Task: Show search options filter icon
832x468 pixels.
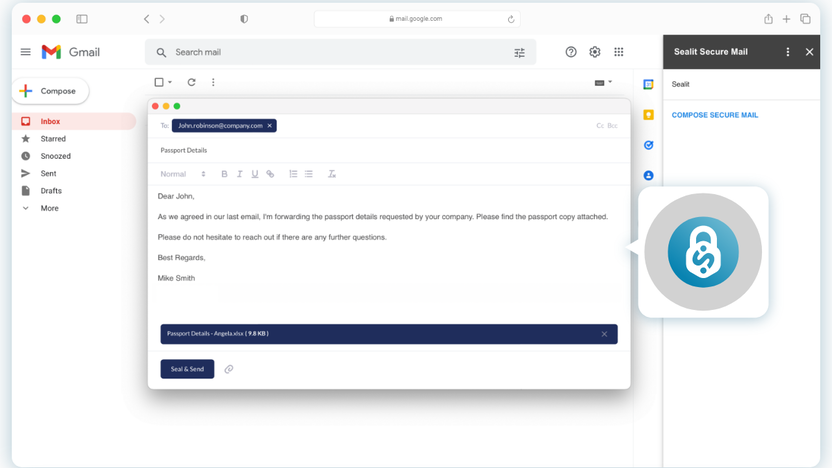Action: (519, 53)
